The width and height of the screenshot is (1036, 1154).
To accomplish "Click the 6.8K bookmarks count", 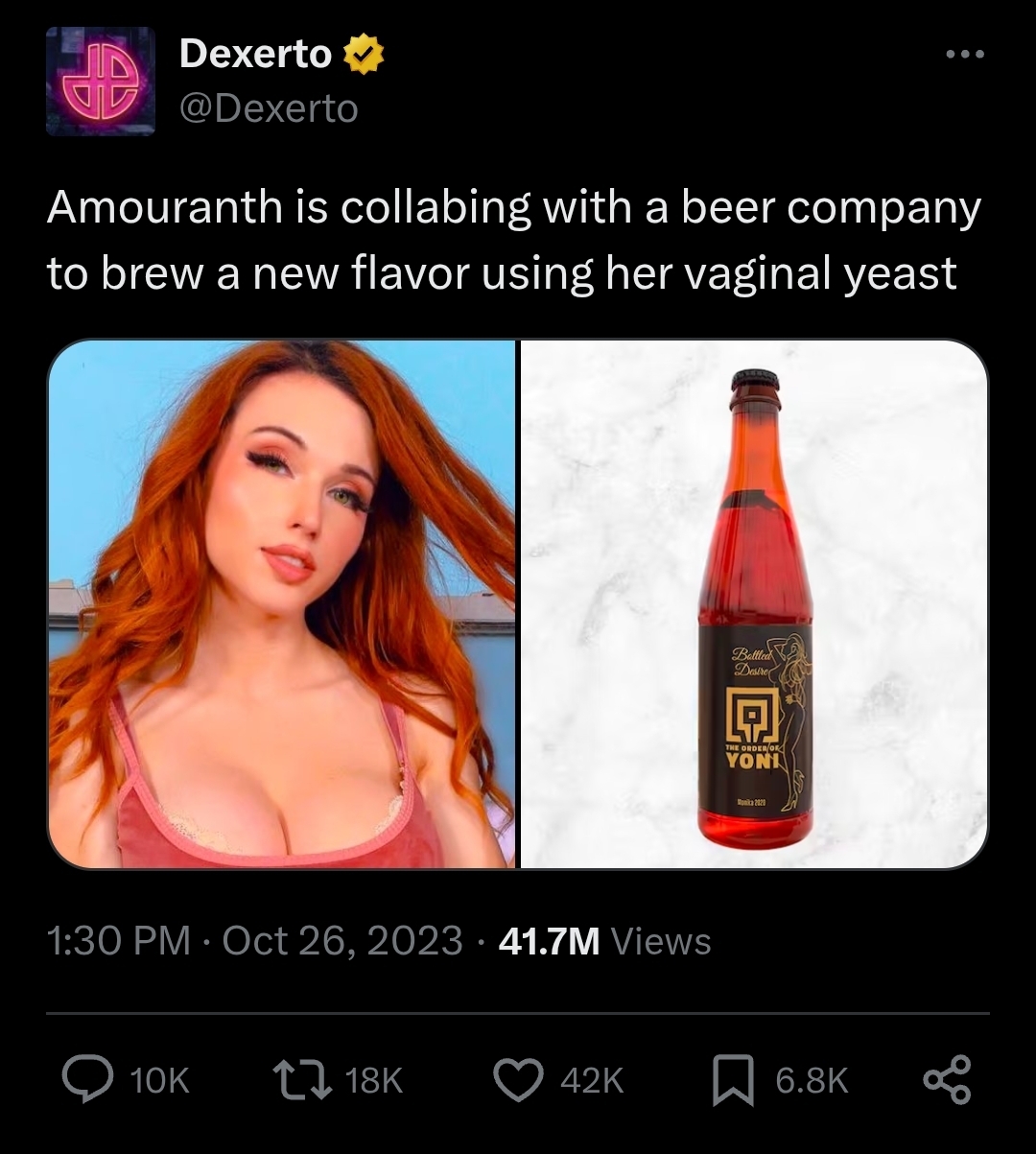I will coord(811,1081).
